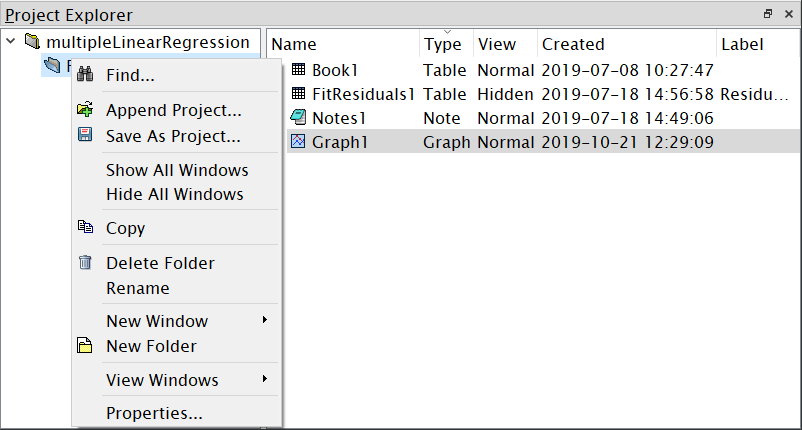The image size is (802, 430).
Task: Select the FitResiduals1 table row
Action: (362, 94)
